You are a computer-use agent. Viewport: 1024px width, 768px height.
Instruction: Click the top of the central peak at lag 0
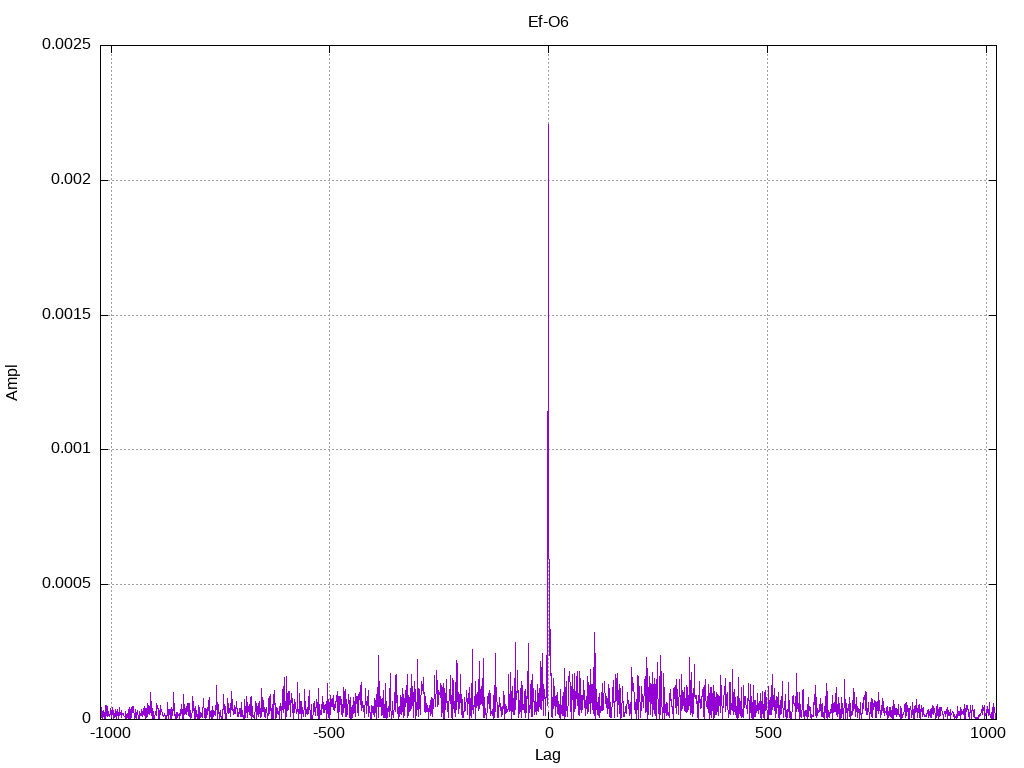[548, 125]
